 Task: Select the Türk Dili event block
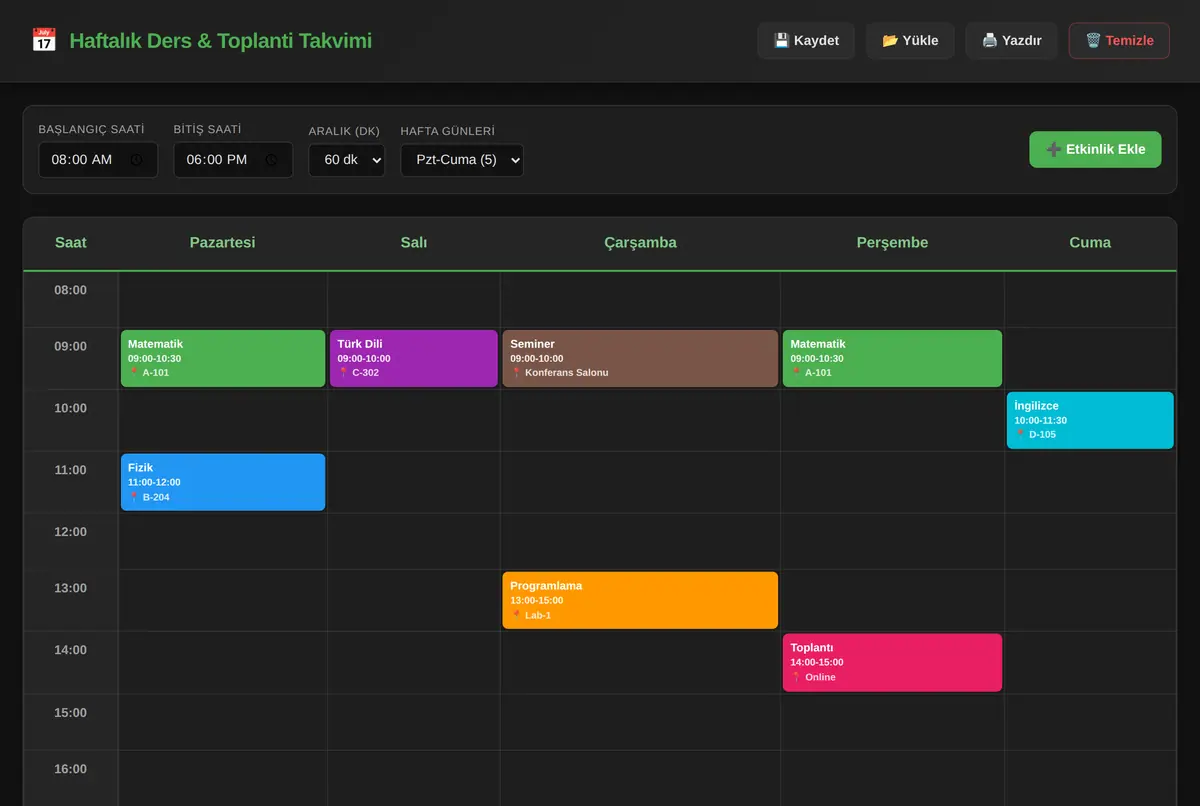coord(414,358)
